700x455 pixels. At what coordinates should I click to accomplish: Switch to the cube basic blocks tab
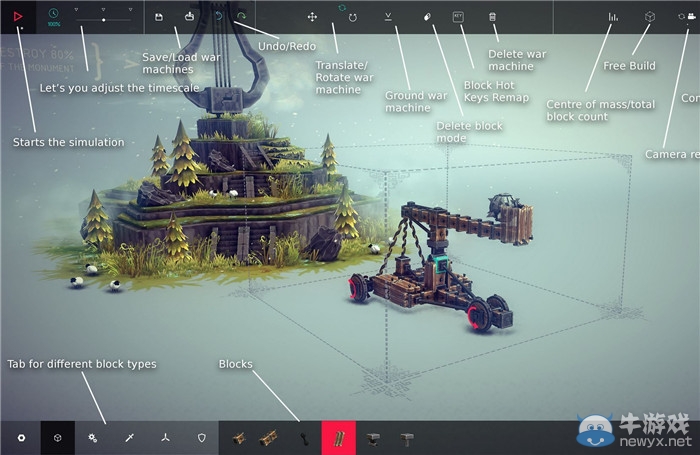pos(58,438)
